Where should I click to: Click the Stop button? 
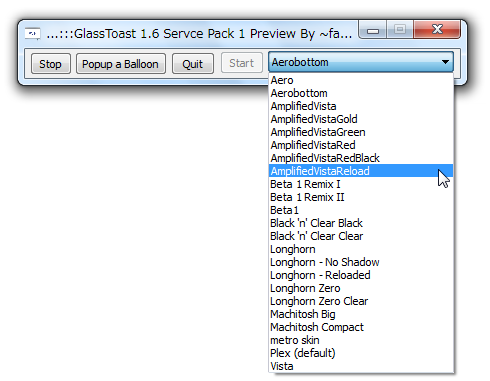pos(51,64)
